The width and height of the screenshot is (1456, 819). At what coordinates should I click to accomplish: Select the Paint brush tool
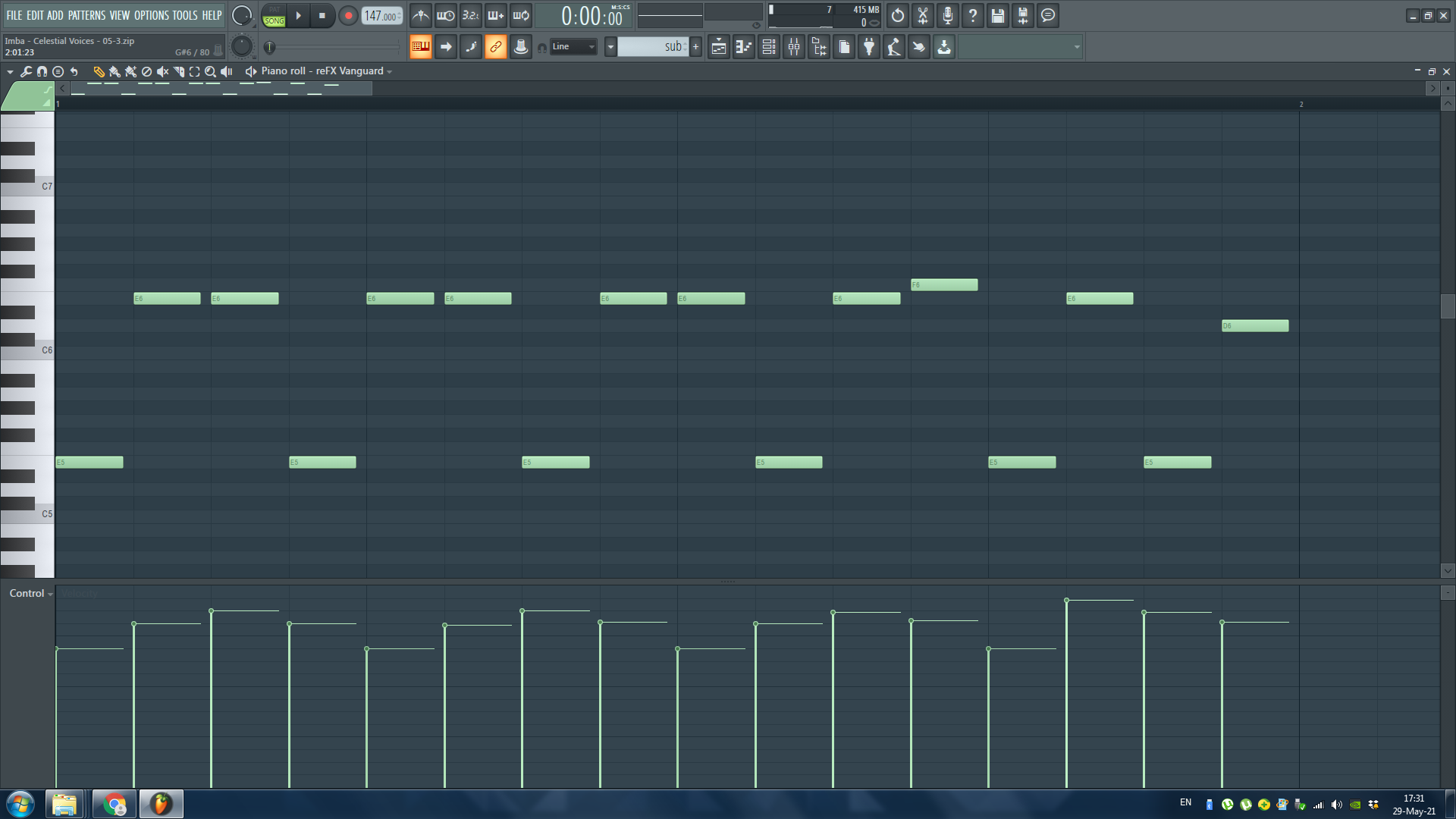pyautogui.click(x=115, y=71)
